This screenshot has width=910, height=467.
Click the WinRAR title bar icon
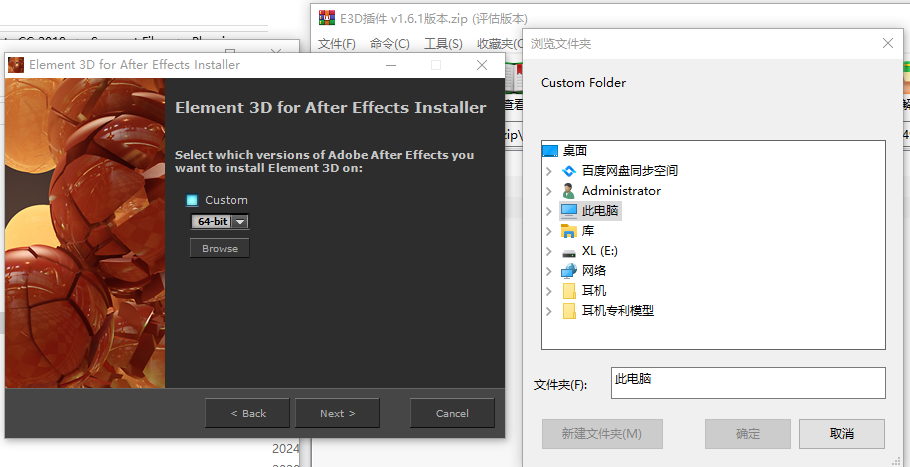click(x=327, y=18)
